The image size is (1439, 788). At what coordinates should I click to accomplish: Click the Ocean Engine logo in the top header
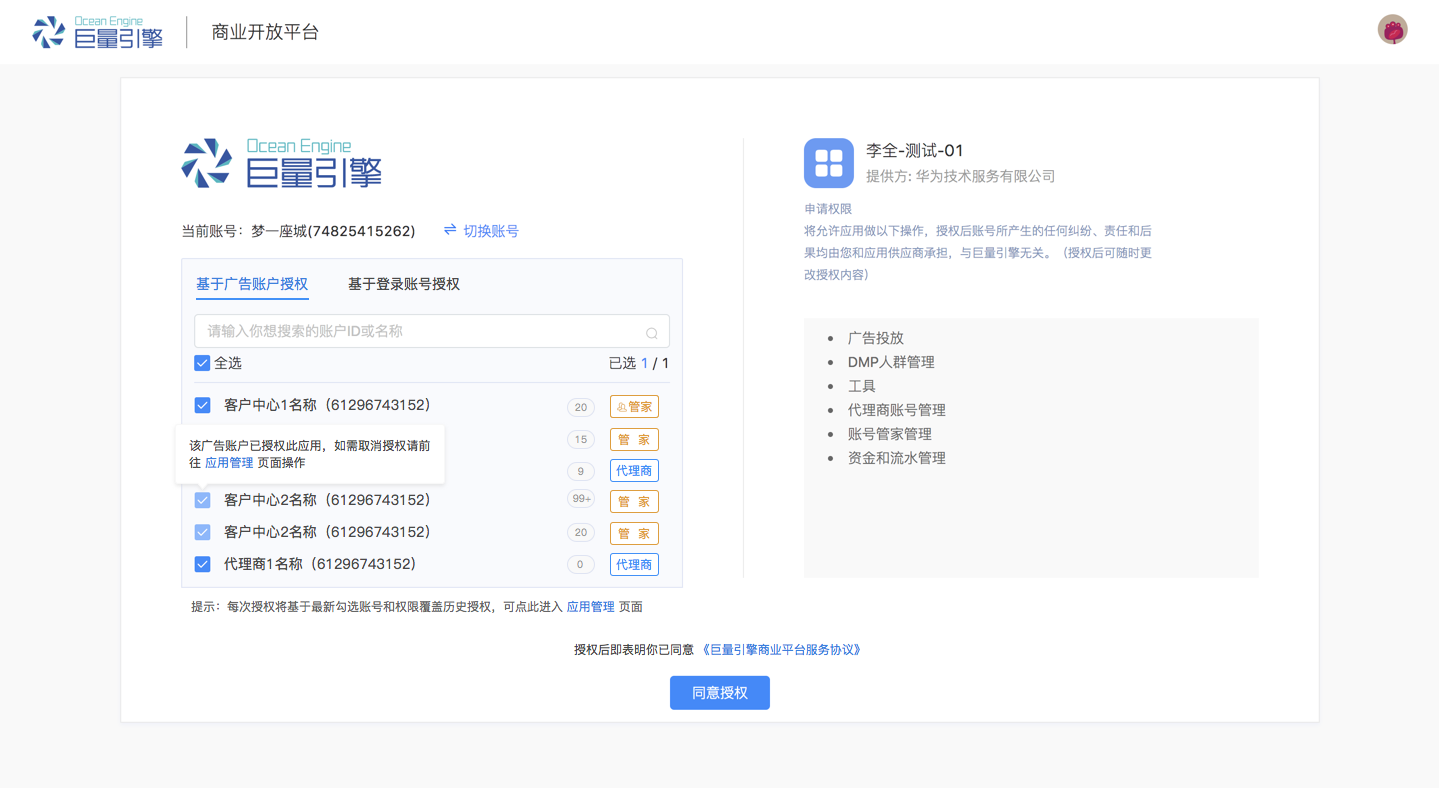coord(97,32)
